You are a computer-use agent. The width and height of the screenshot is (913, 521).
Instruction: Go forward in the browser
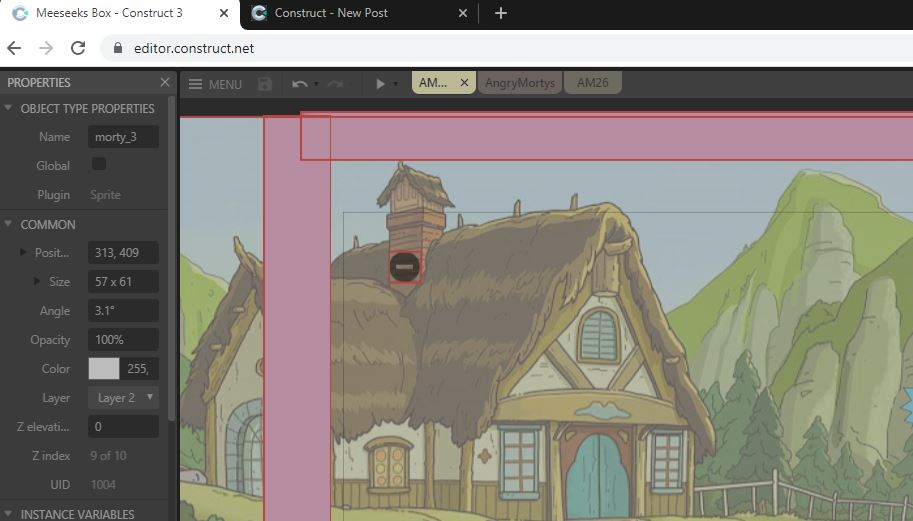(45, 48)
